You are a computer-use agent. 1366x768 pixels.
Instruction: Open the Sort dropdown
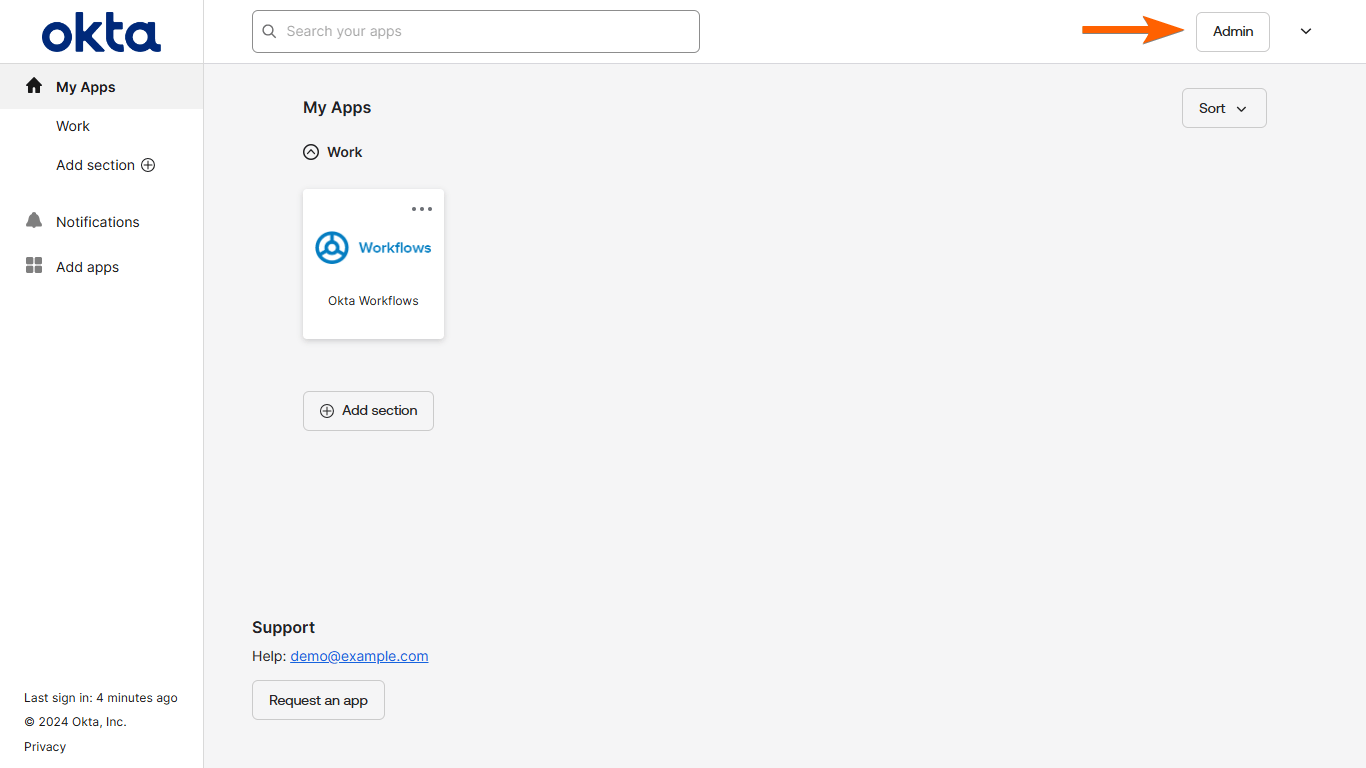pyautogui.click(x=1224, y=108)
